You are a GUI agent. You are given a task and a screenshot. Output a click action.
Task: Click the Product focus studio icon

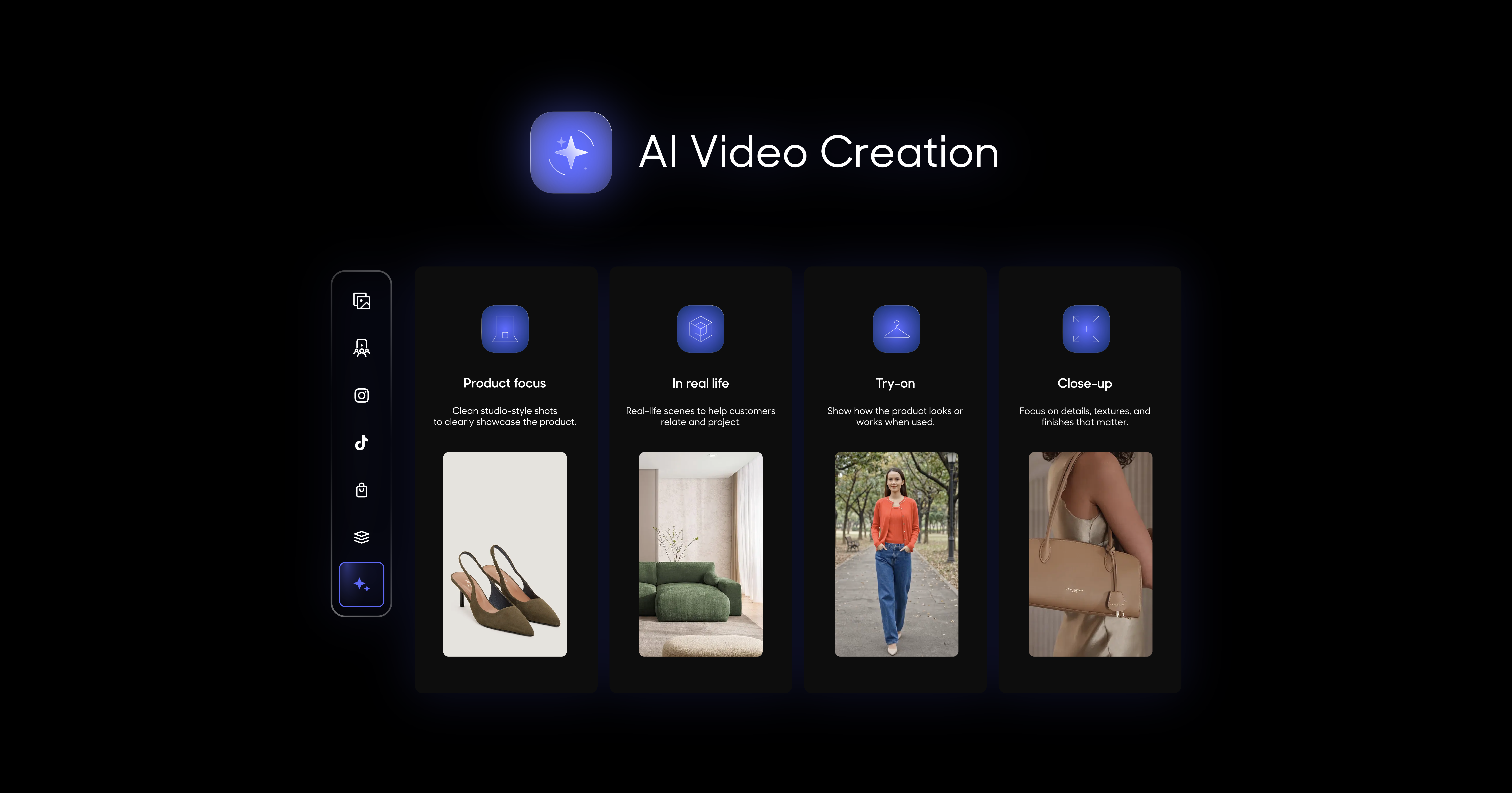pos(505,329)
